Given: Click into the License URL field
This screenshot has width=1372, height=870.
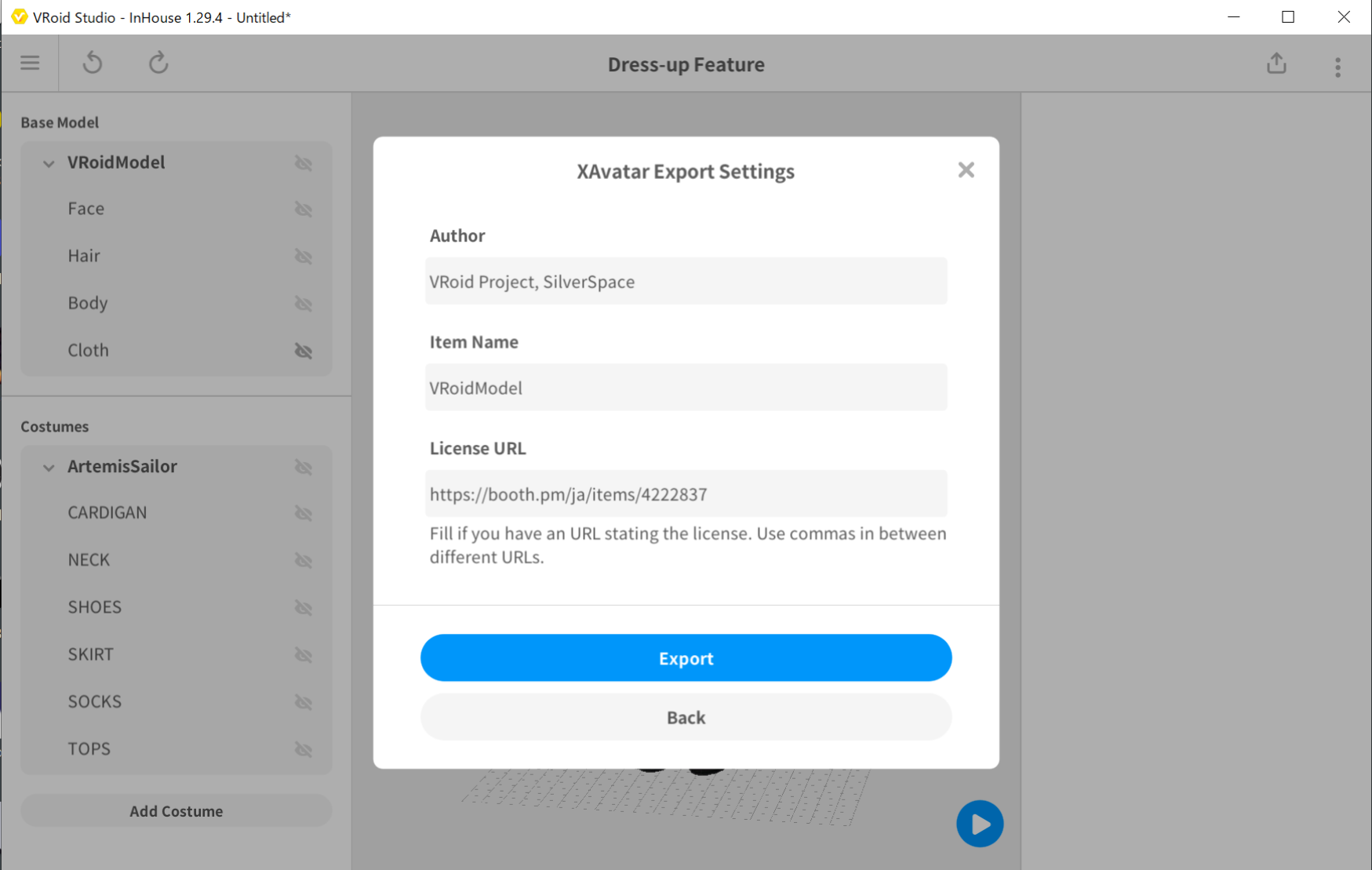Looking at the screenshot, I should (686, 494).
